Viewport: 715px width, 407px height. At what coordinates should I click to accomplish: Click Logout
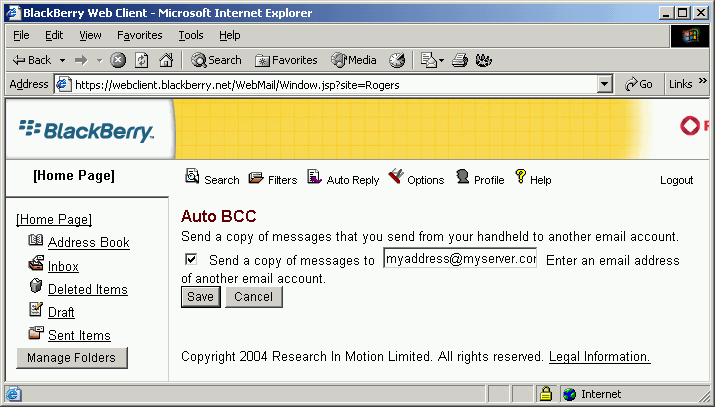(676, 180)
